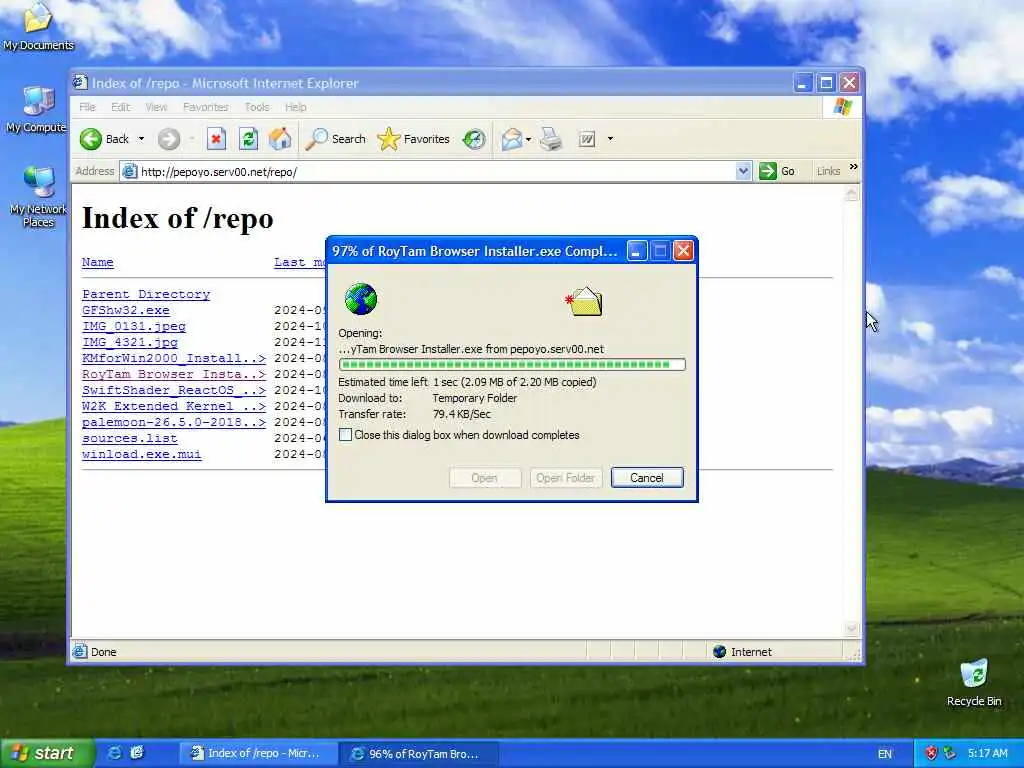This screenshot has height=768, width=1024.
Task: Launch Internet Explorer from Quick Launch
Action: (114, 753)
